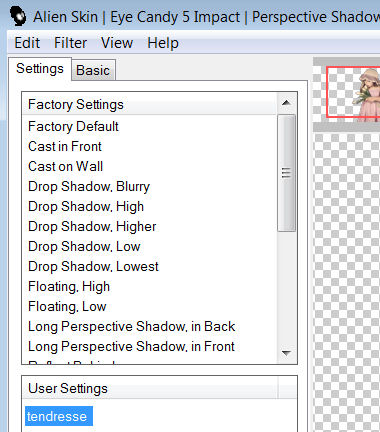Pick the Drop Shadow, Lowest preset
This screenshot has height=432, width=380.
[93, 267]
